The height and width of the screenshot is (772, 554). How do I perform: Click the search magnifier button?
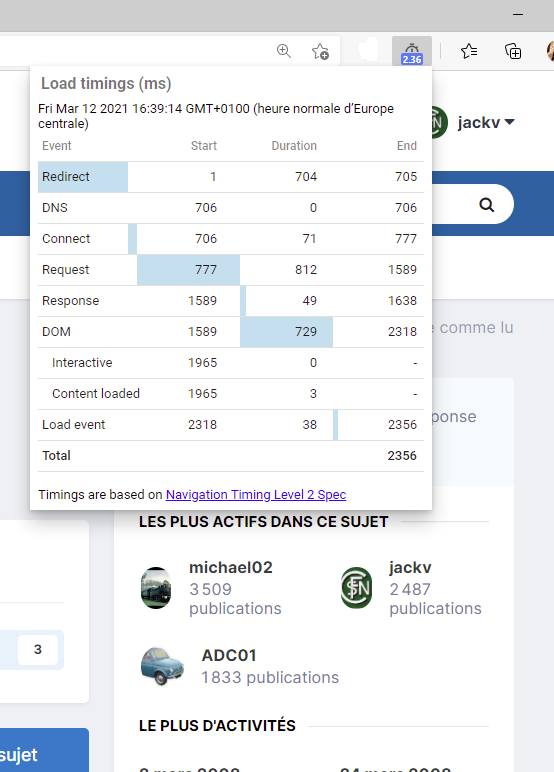coord(487,204)
